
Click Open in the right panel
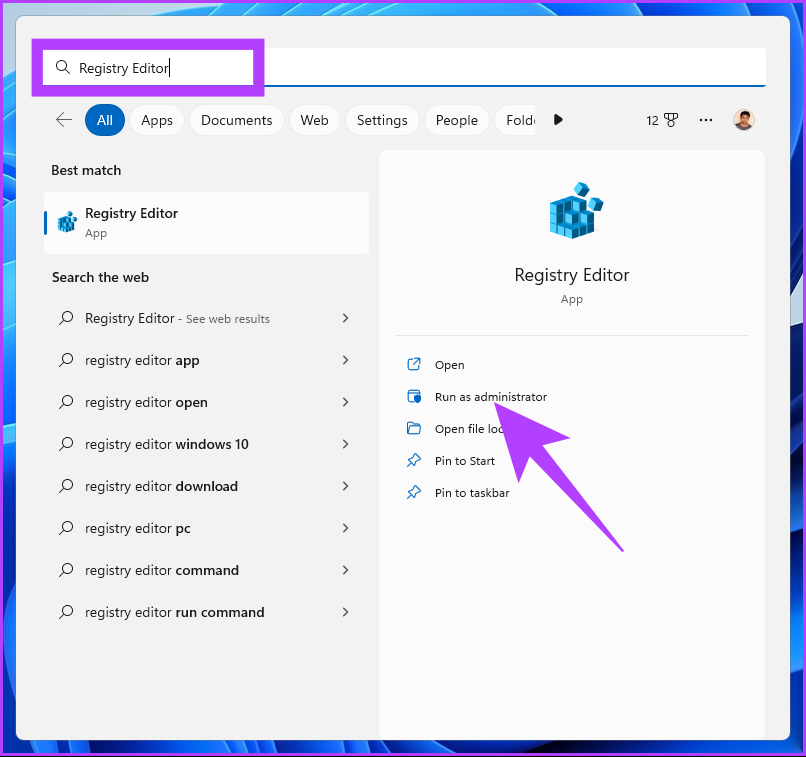pos(449,365)
